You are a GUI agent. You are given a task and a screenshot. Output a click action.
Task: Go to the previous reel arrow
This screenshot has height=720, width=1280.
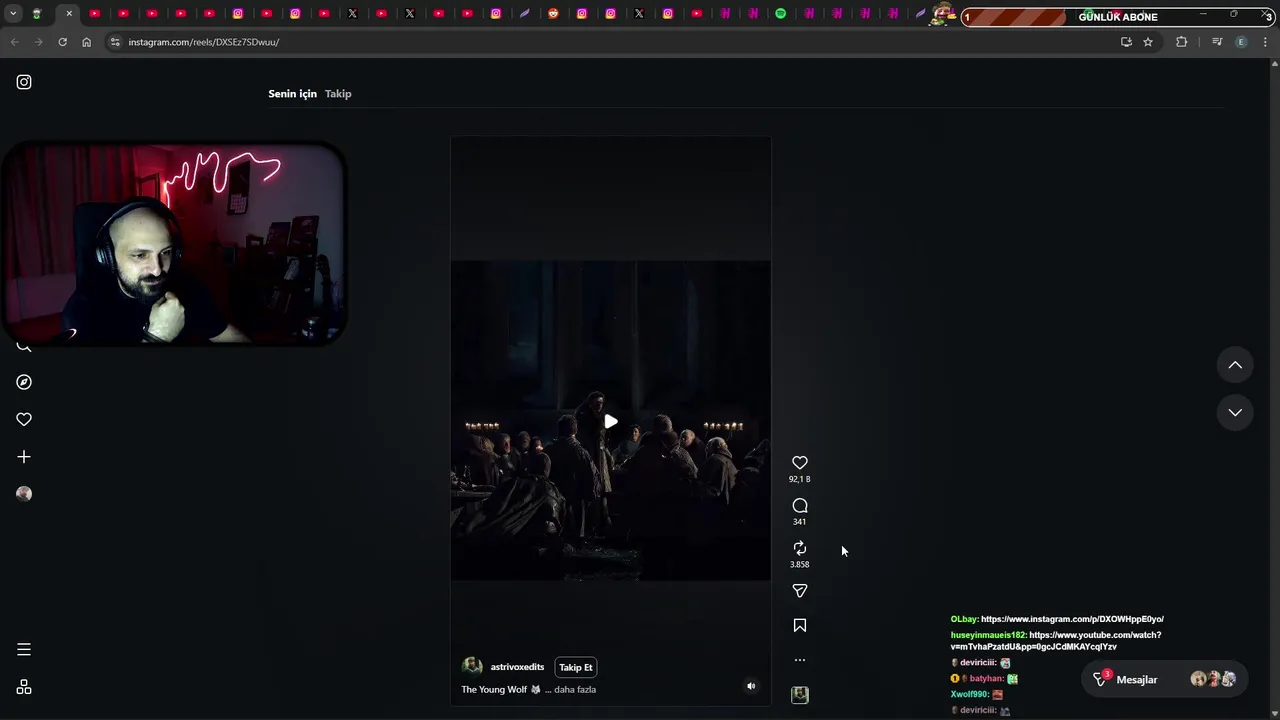coord(1235,366)
